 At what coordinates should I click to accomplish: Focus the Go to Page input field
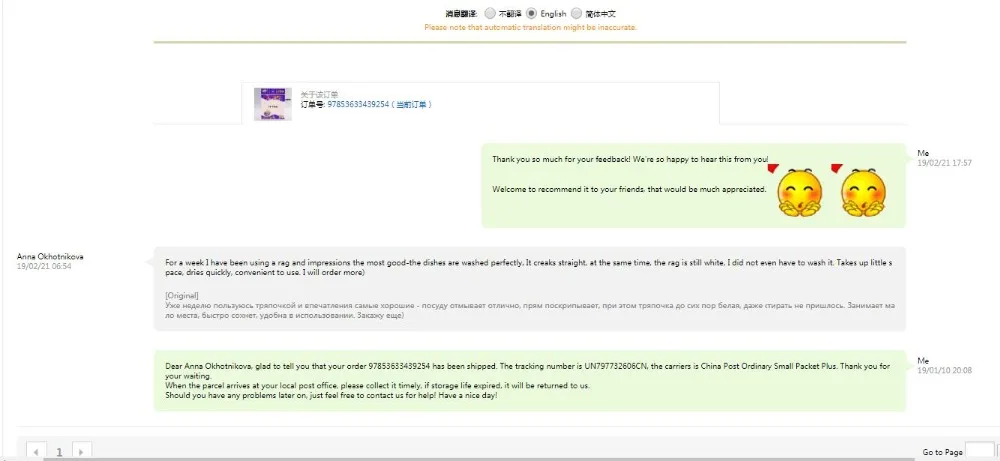click(x=980, y=450)
